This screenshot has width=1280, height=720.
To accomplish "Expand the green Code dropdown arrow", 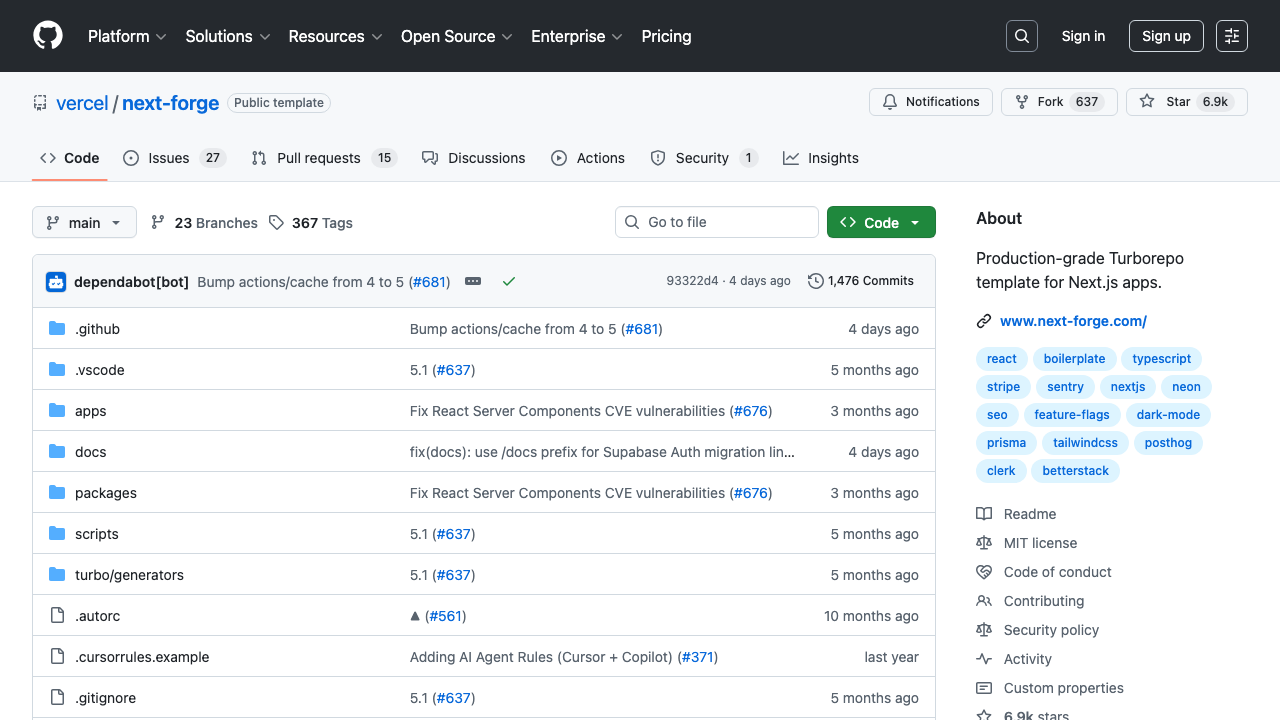I will (x=914, y=222).
